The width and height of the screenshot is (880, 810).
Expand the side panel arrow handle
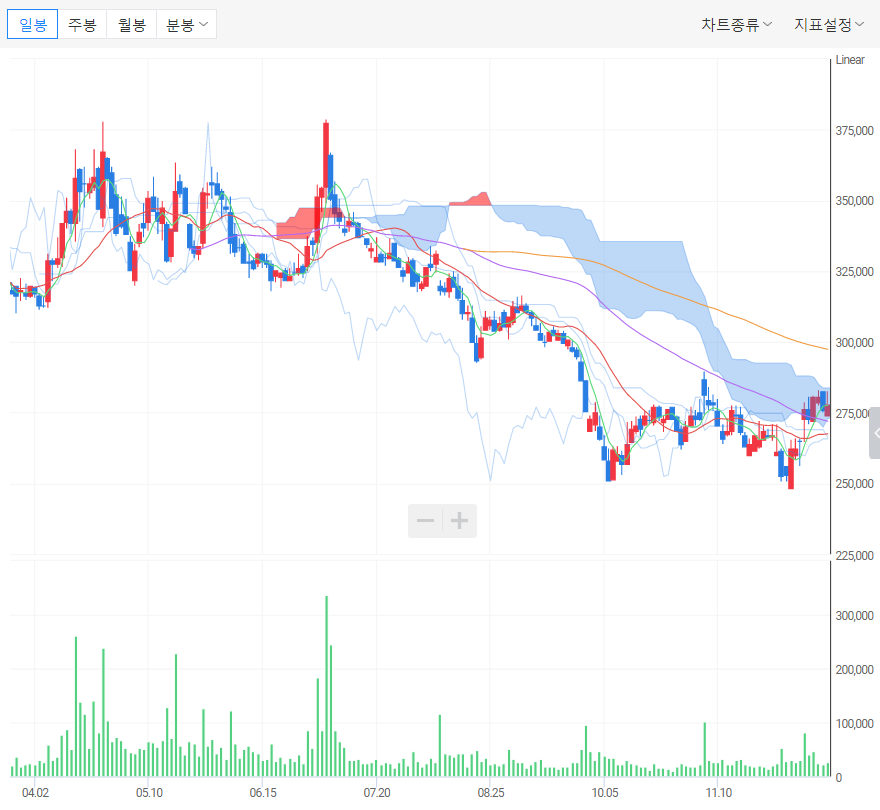tap(875, 433)
